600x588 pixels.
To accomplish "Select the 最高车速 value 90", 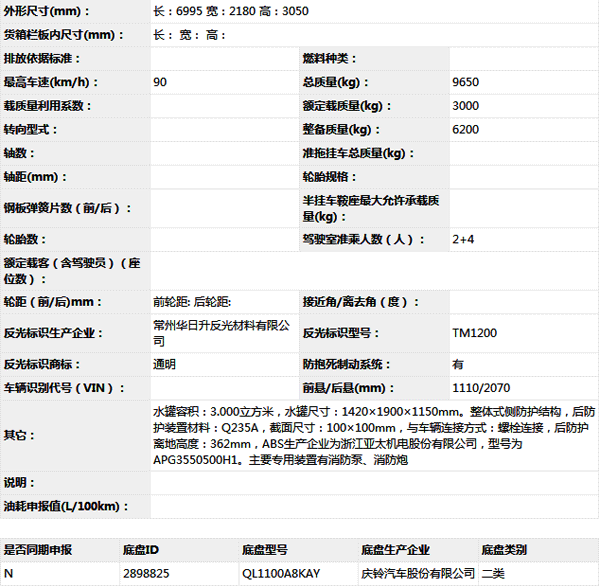I will point(161,82).
